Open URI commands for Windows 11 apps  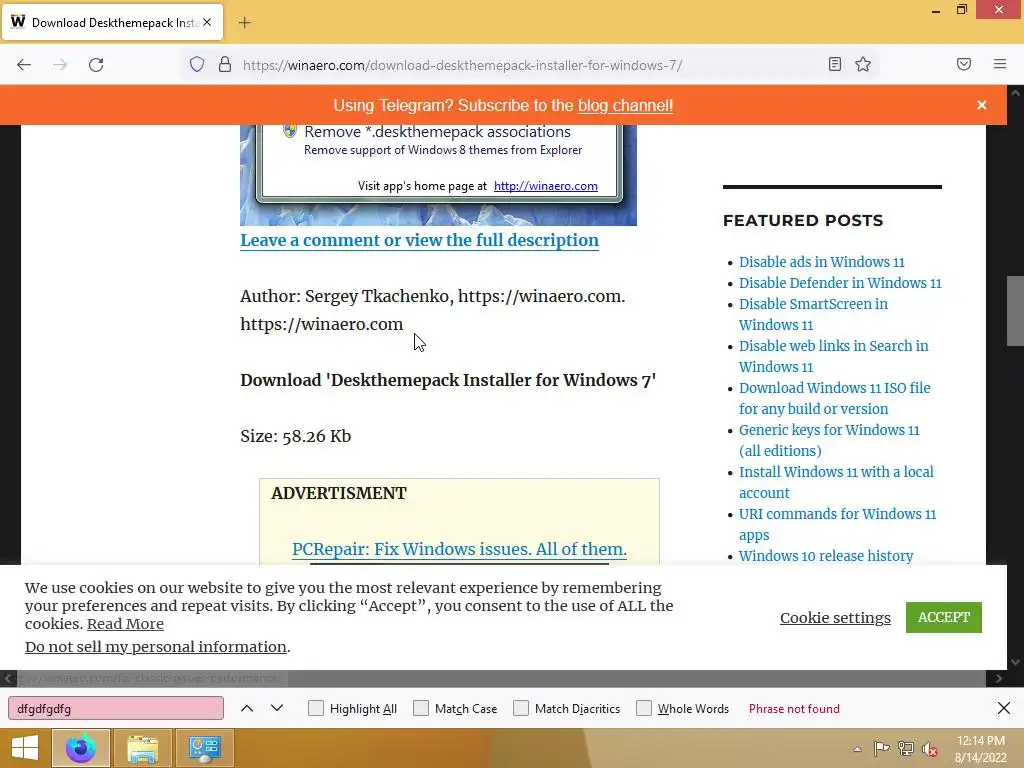(837, 524)
